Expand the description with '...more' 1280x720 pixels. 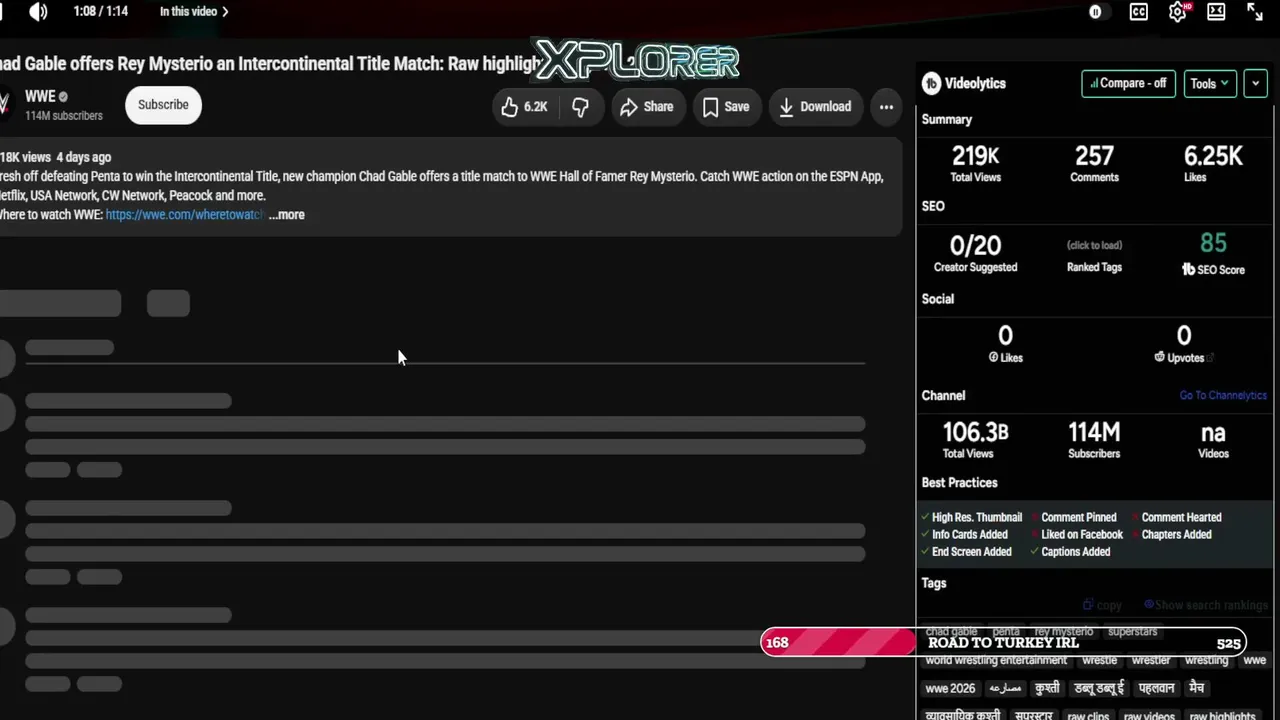point(287,215)
